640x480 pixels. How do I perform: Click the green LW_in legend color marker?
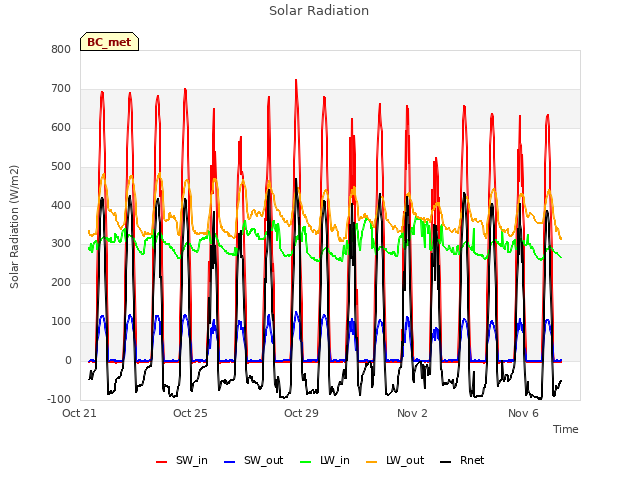coord(306,462)
